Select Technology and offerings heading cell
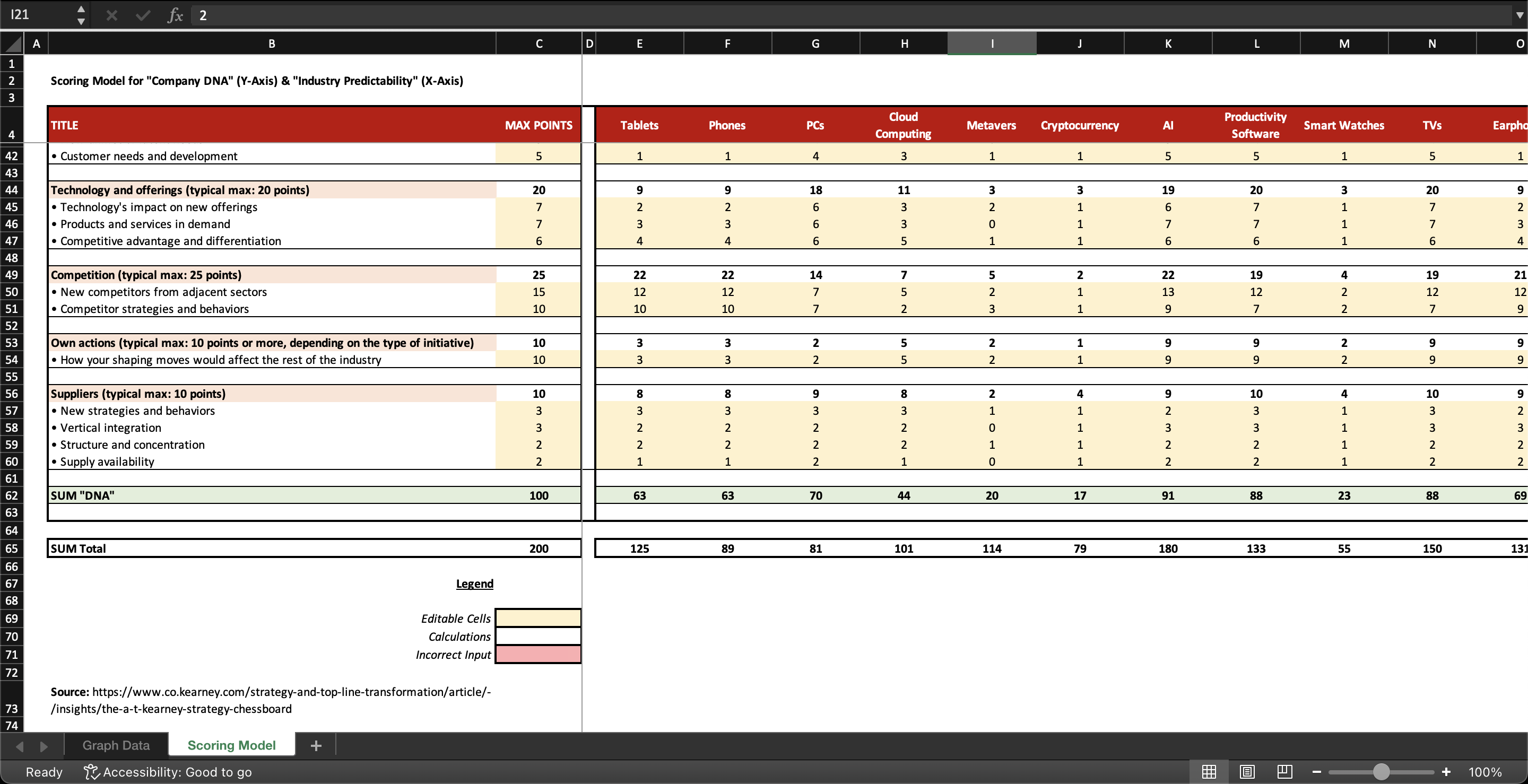 (272, 190)
